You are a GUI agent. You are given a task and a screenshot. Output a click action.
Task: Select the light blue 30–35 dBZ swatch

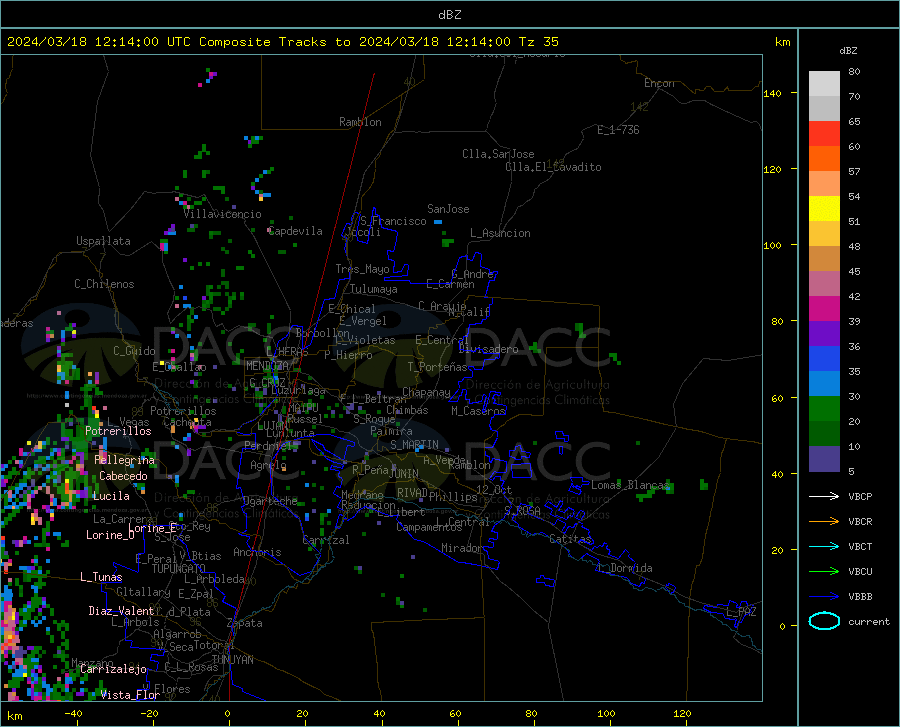824,384
